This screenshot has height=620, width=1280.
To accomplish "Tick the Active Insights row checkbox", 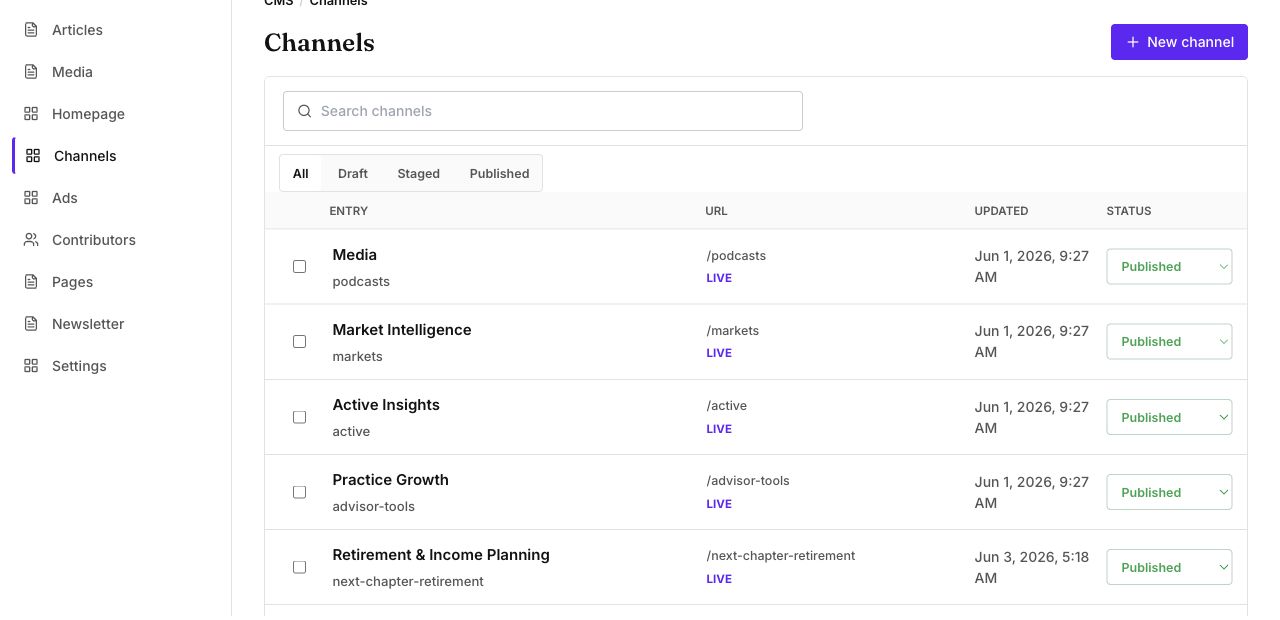I will click(x=299, y=417).
